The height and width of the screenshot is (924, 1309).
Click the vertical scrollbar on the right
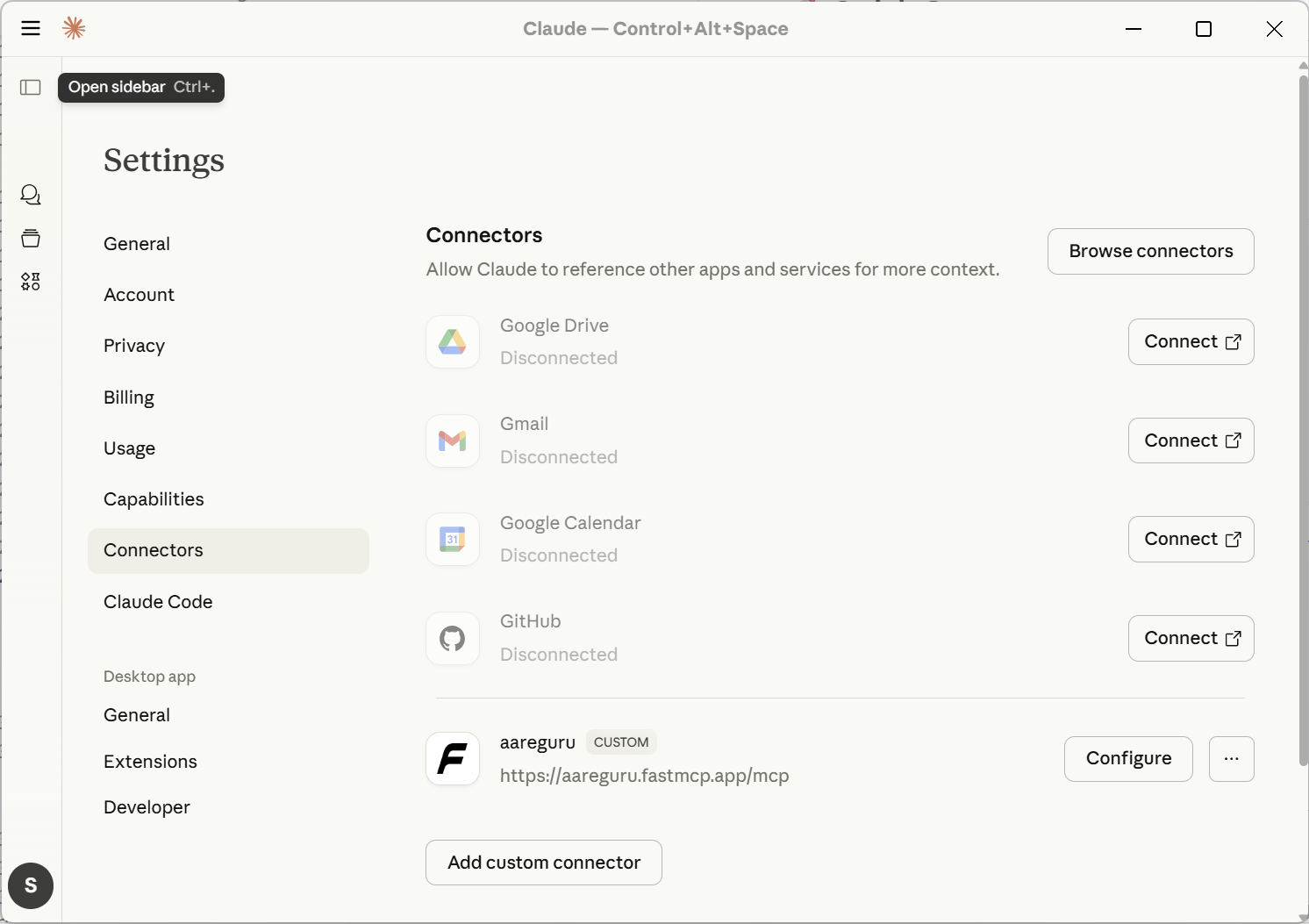tap(1303, 421)
